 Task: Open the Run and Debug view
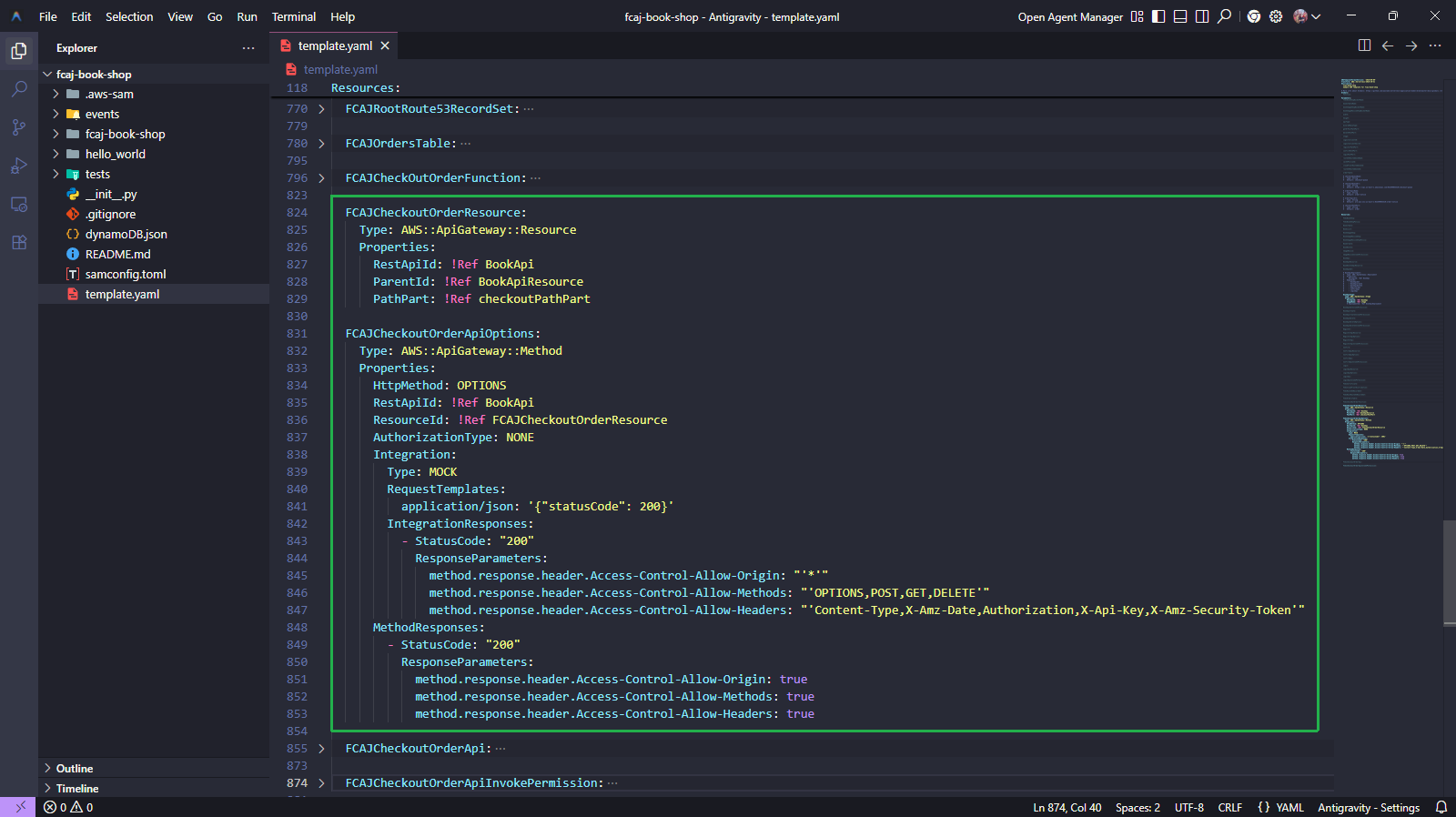tap(19, 166)
